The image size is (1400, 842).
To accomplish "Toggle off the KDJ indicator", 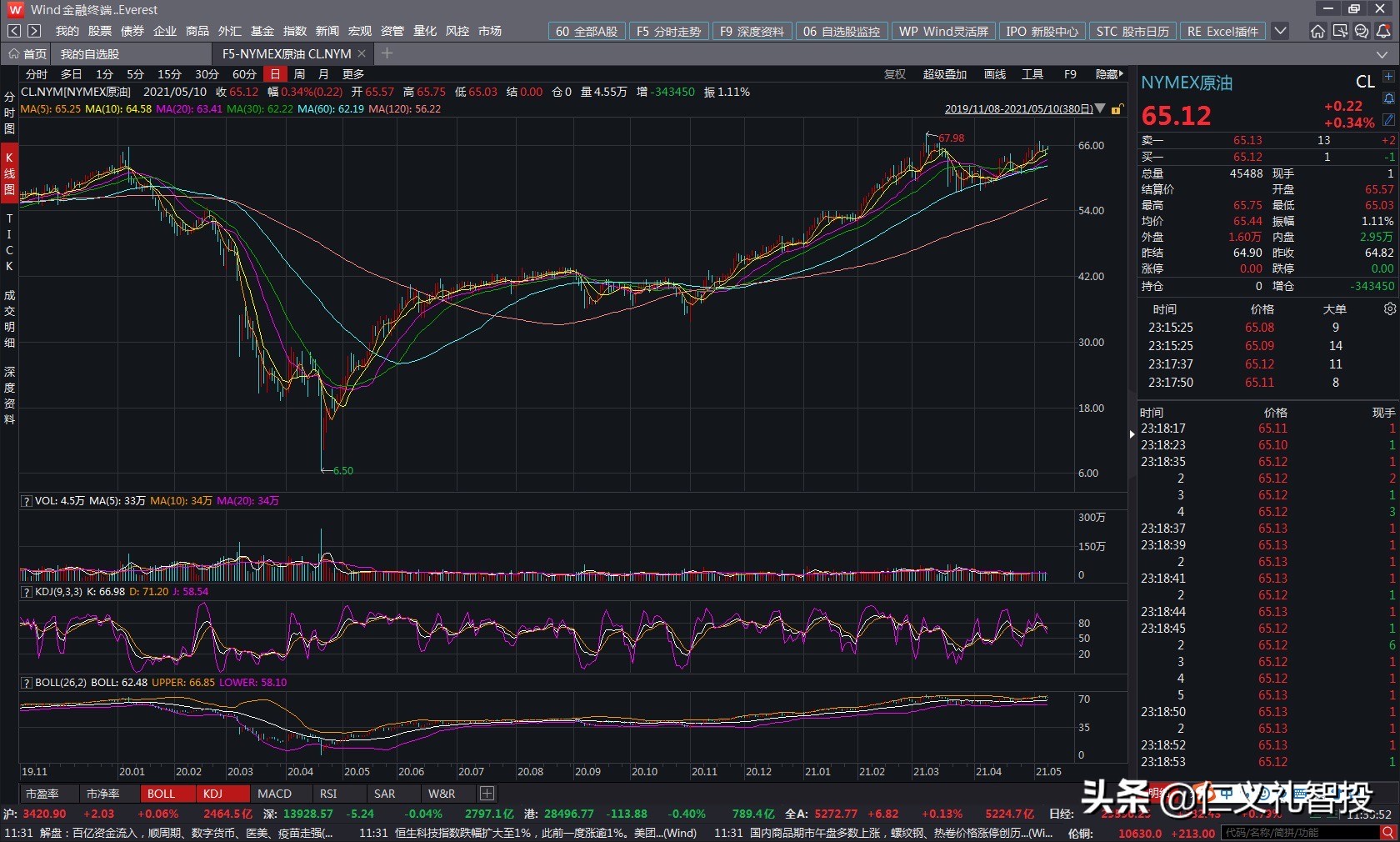I will point(213,794).
